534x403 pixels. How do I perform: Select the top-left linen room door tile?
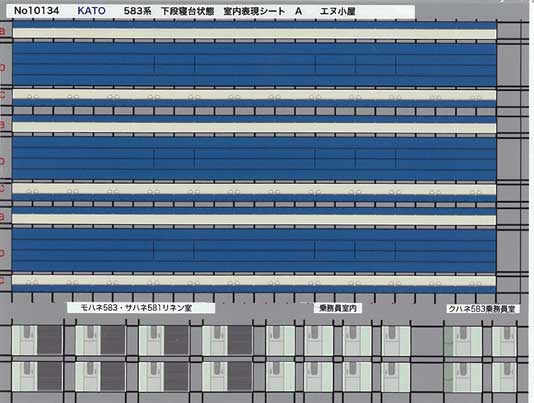(37, 340)
